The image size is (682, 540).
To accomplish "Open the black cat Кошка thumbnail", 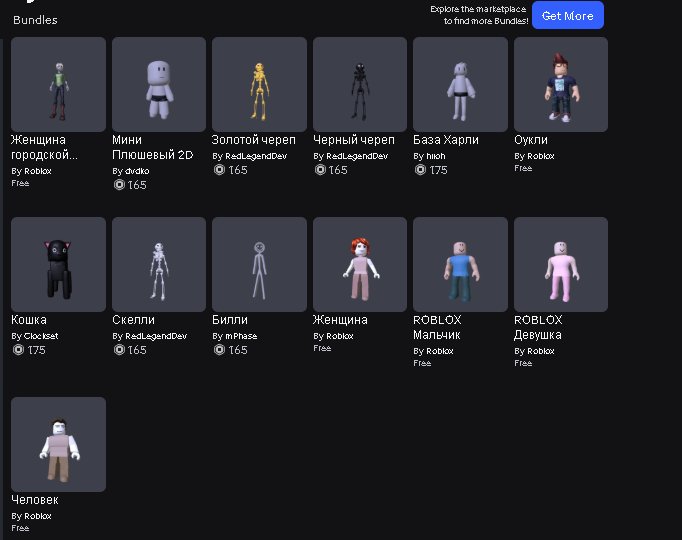I will tap(58, 264).
